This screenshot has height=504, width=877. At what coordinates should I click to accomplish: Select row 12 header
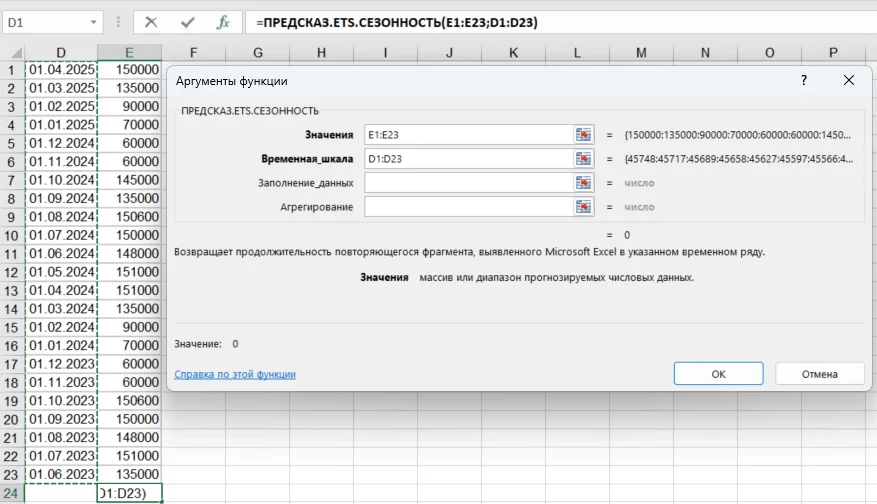pyautogui.click(x=11, y=271)
